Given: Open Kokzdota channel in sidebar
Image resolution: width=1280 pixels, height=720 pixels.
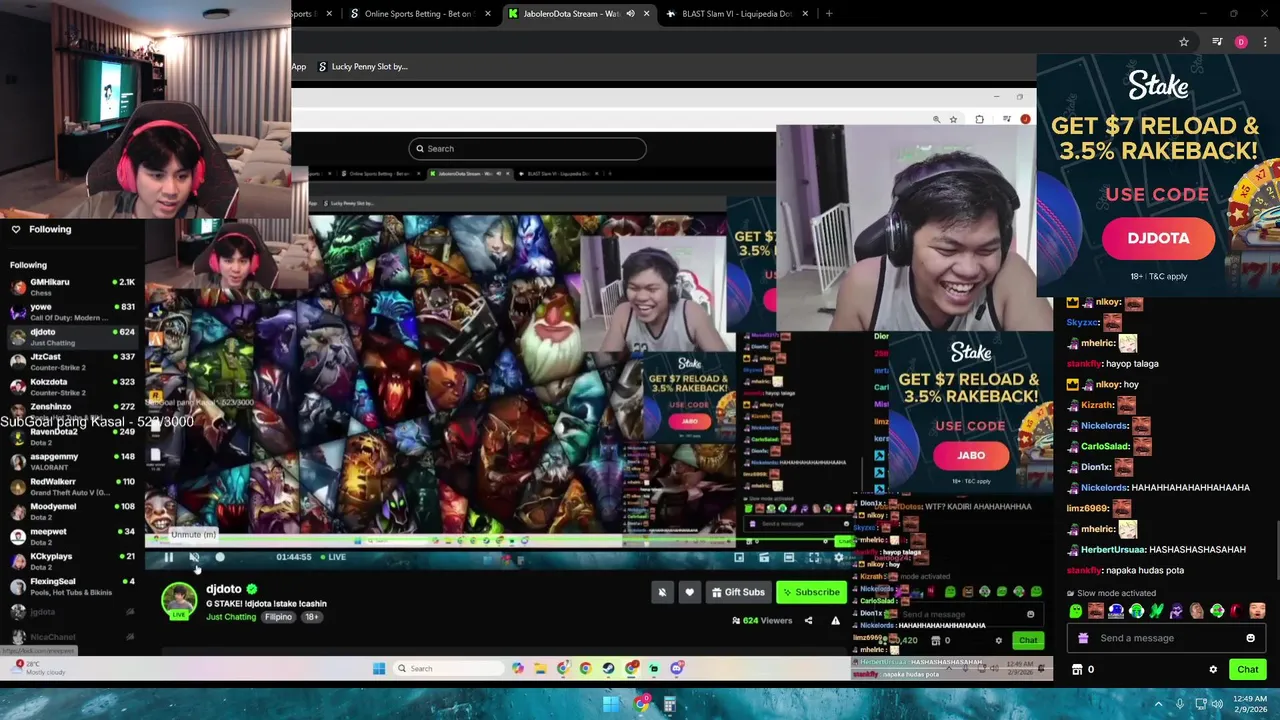Looking at the screenshot, I should pyautogui.click(x=72, y=386).
